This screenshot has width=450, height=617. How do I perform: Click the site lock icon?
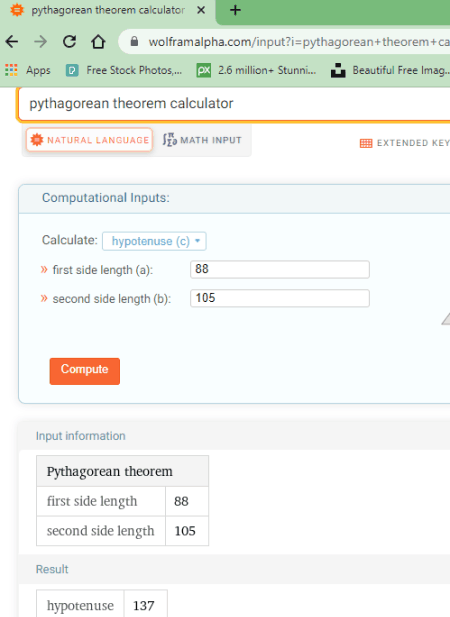click(x=134, y=41)
